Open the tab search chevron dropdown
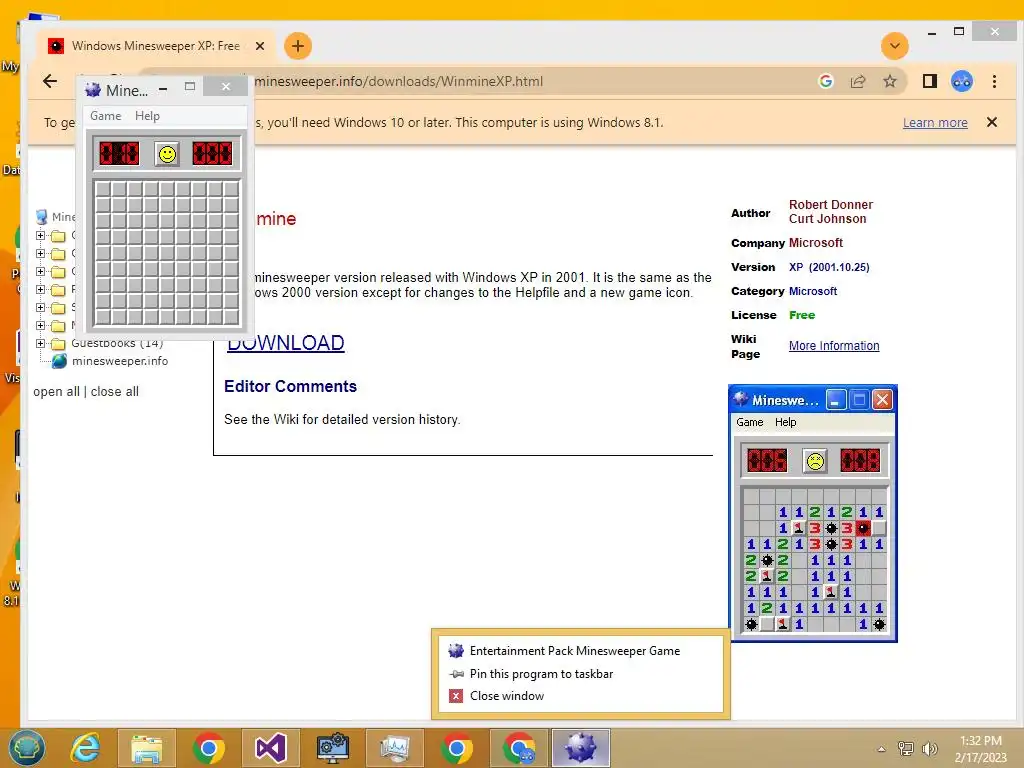 [895, 46]
